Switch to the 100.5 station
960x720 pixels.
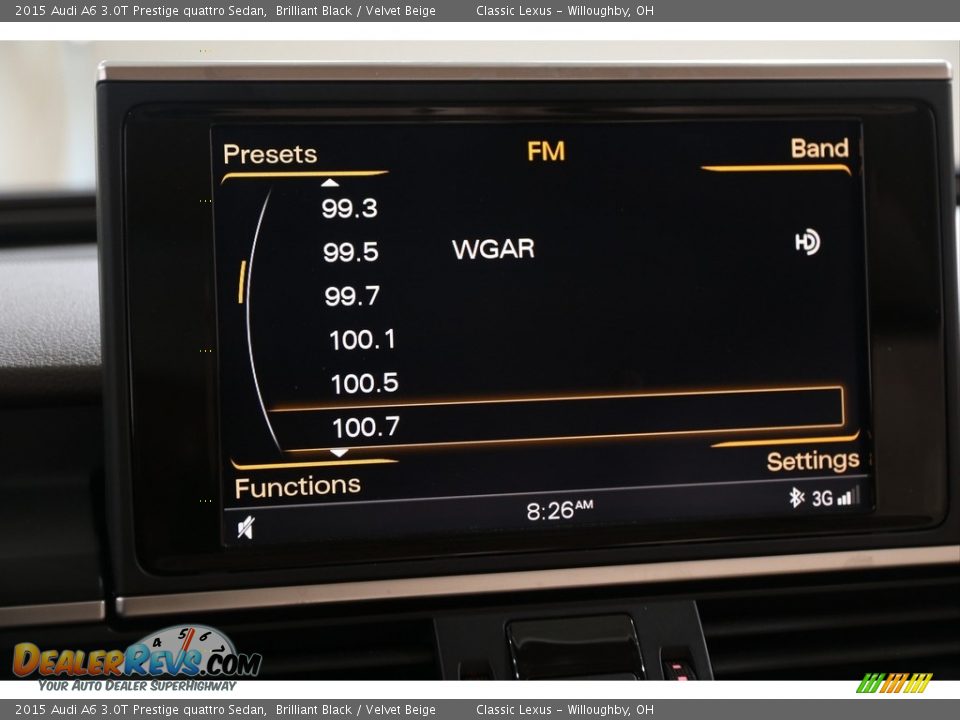[x=364, y=383]
